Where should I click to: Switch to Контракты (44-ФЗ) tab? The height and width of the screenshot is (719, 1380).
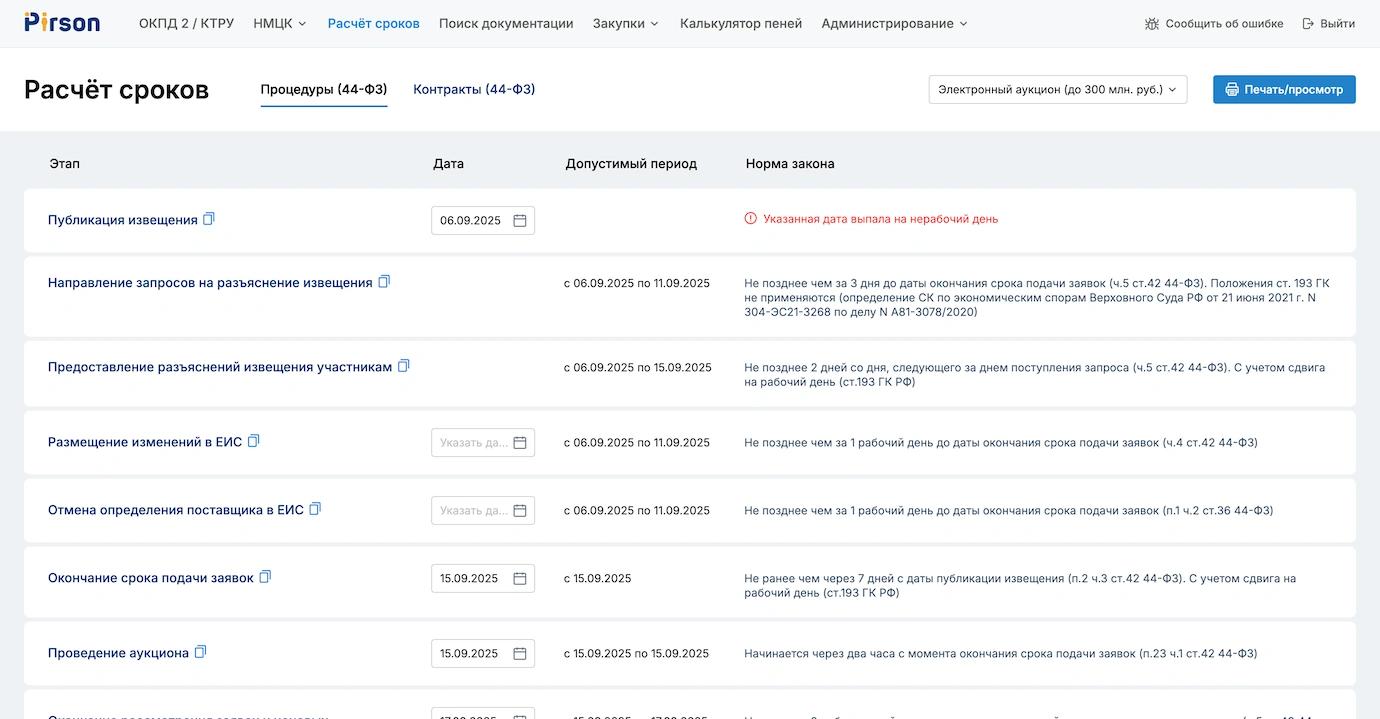click(474, 90)
